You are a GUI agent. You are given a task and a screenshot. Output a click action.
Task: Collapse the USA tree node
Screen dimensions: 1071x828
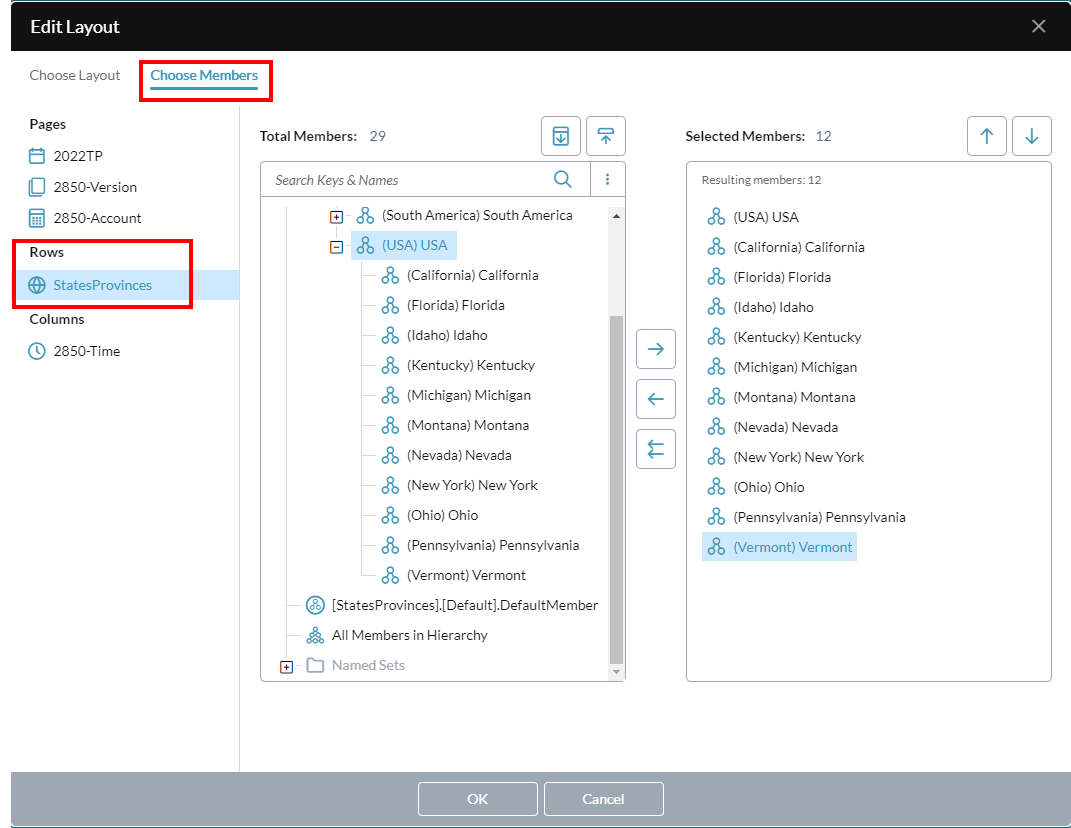coord(336,247)
